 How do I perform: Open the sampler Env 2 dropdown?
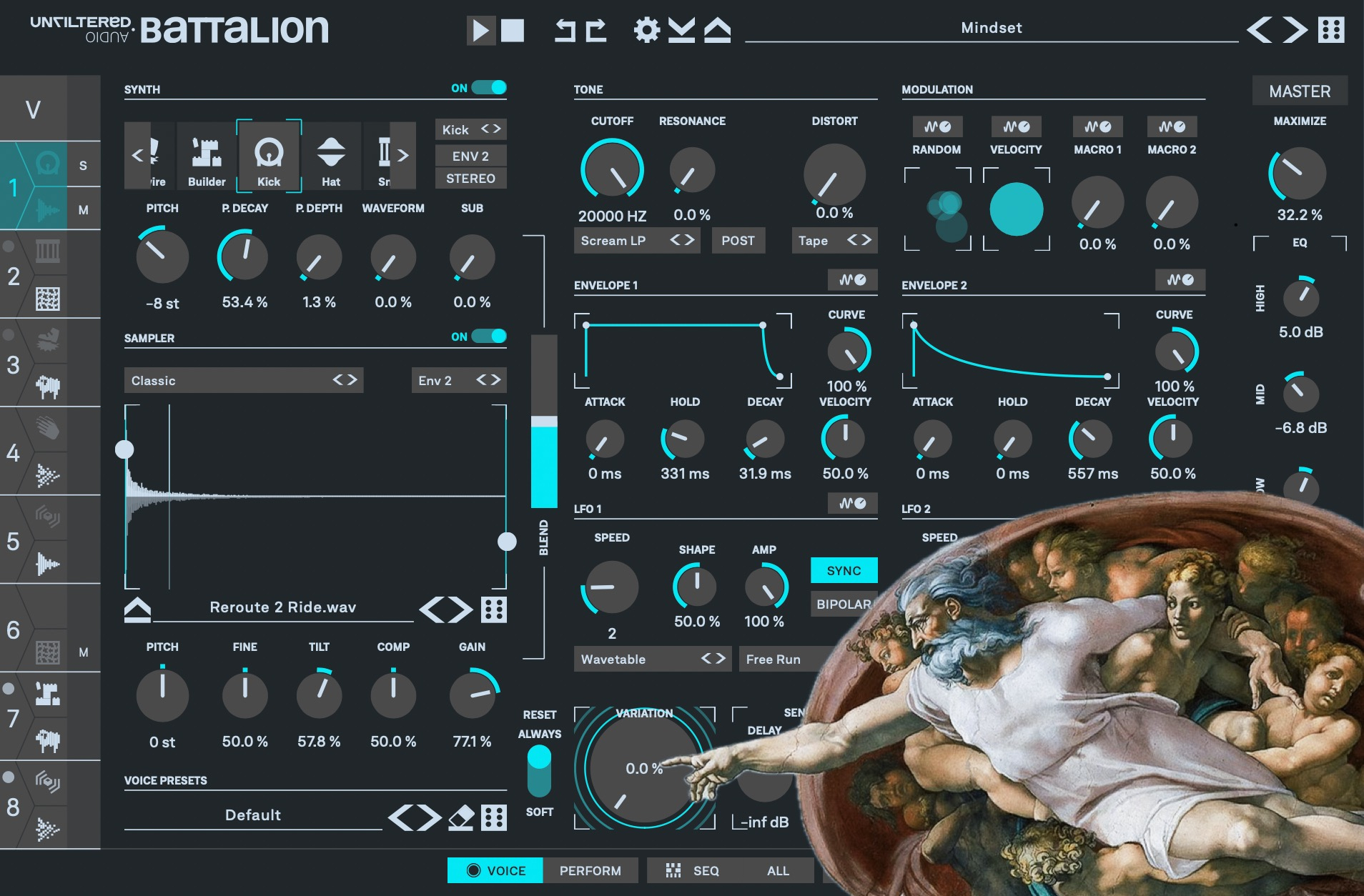point(459,380)
